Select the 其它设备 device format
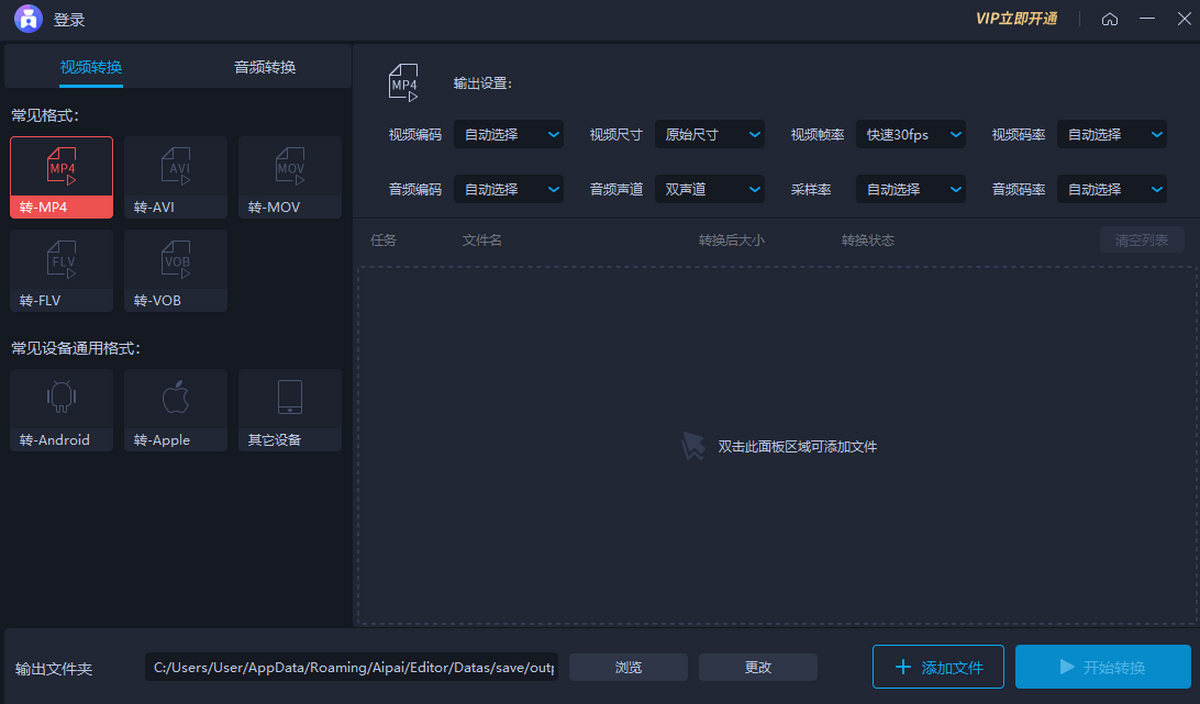This screenshot has height=704, width=1200. coord(290,410)
